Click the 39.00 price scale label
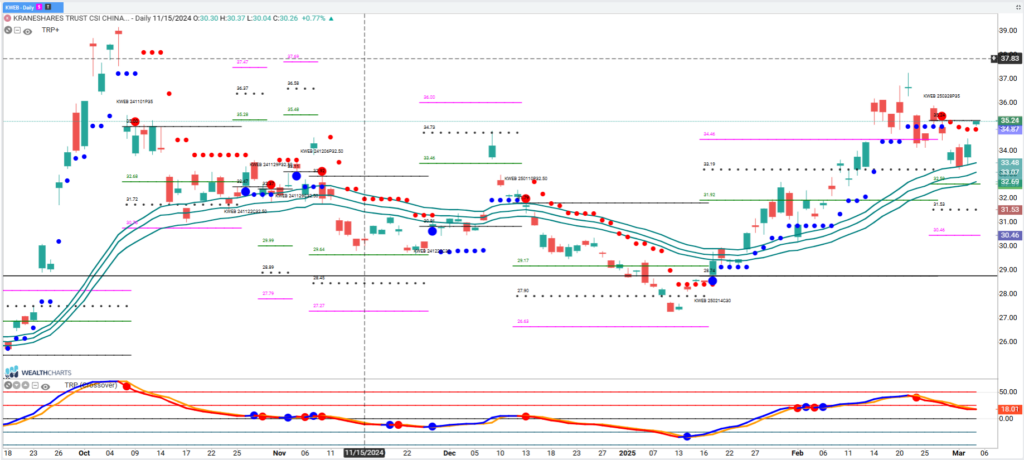 [1009, 30]
